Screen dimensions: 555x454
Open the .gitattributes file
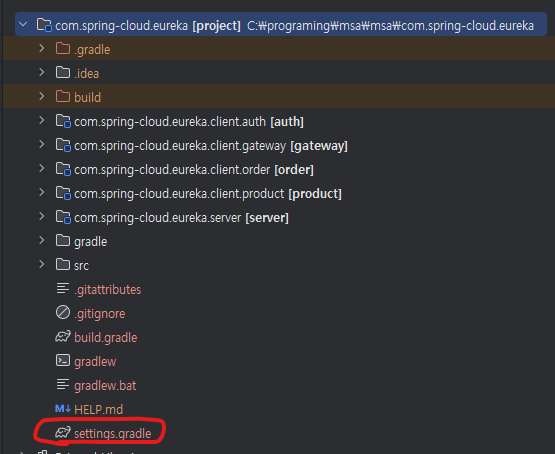pos(108,290)
